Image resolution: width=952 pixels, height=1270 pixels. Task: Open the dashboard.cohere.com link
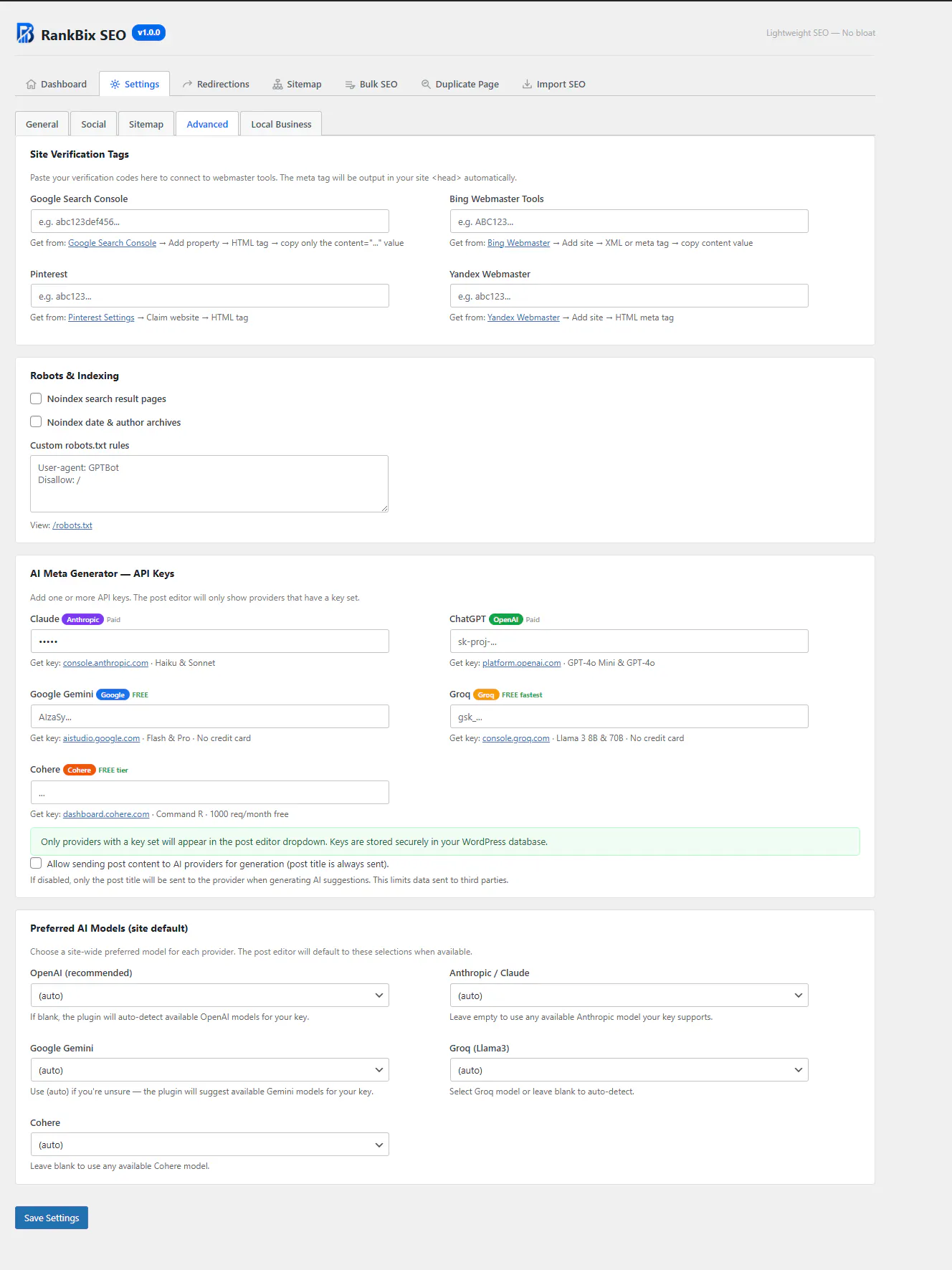coord(106,814)
